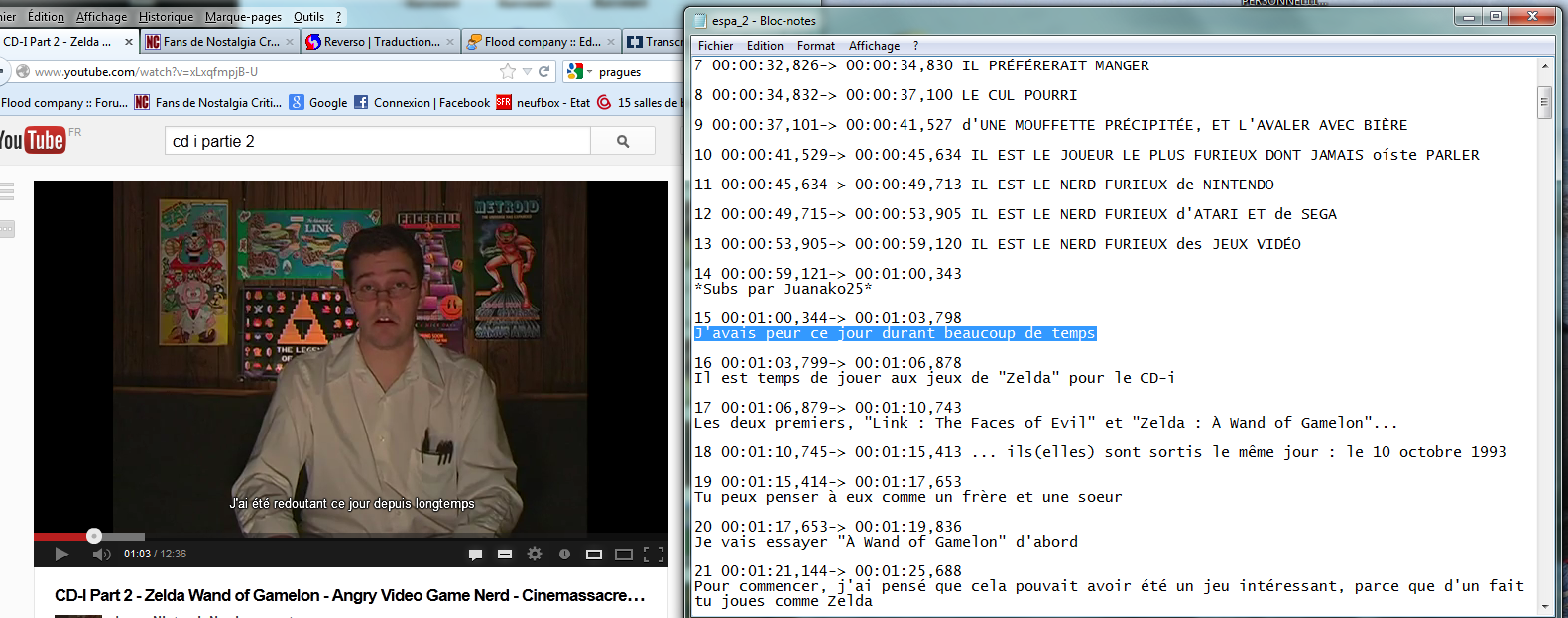Open Fans de Nostalgia Criti... bookmark
Viewport: 1568px width, 618px height.
208,102
